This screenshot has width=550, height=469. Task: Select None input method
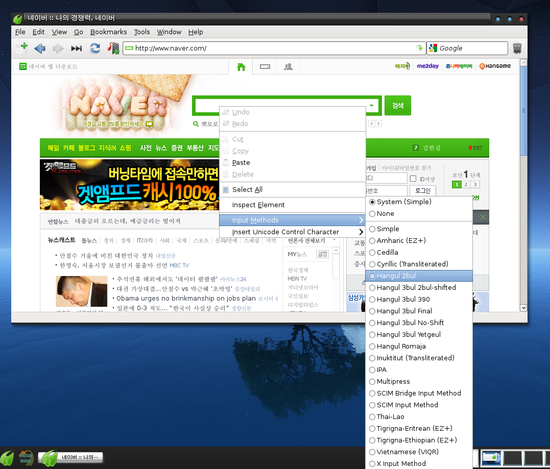point(419,214)
